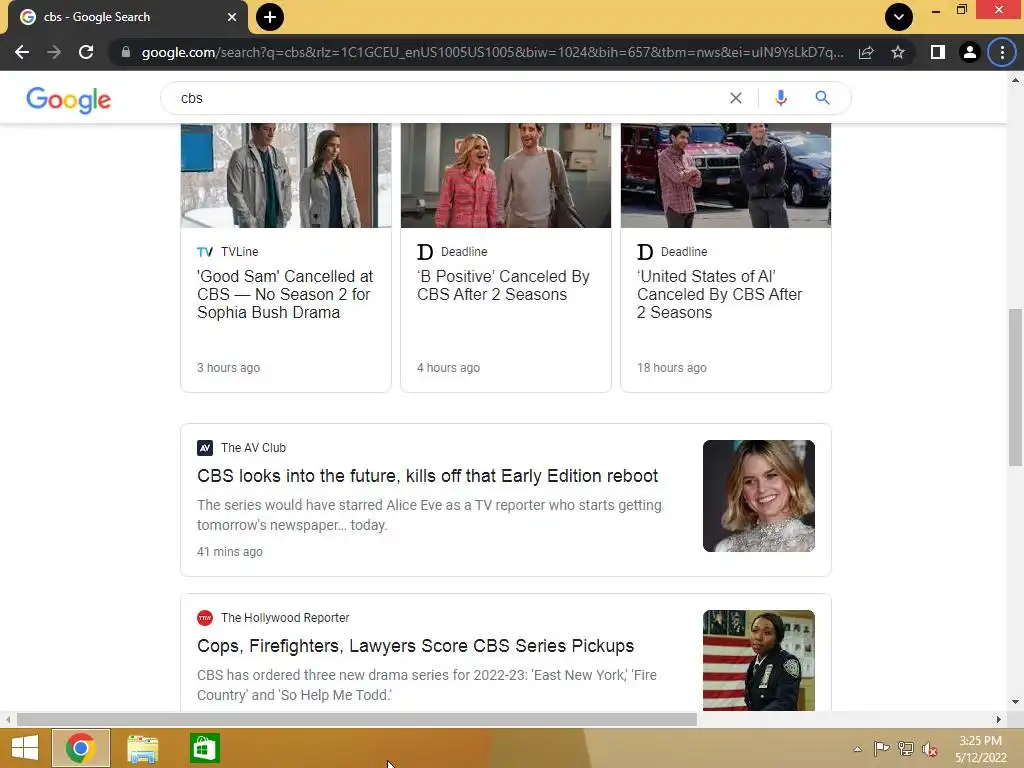This screenshot has width=1024, height=768.
Task: Open 'B Positive' Canceled By CBS headline
Action: (x=504, y=285)
